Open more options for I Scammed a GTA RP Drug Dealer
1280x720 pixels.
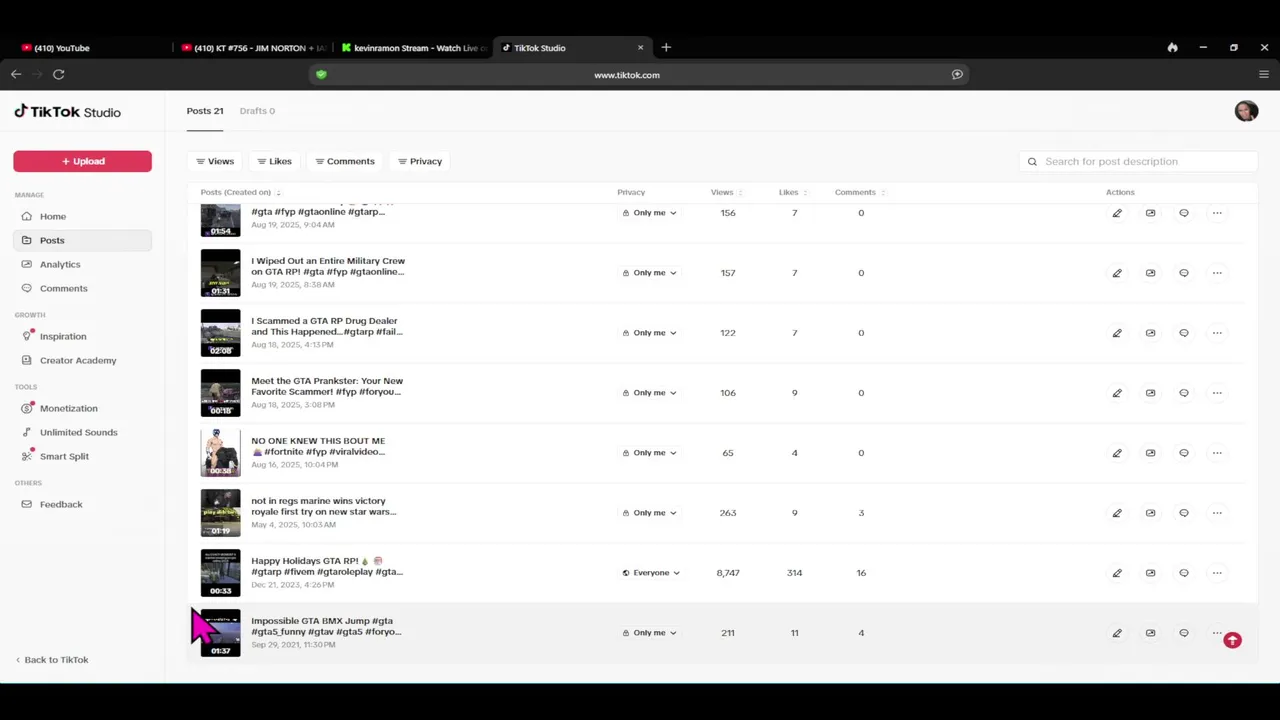(1217, 333)
